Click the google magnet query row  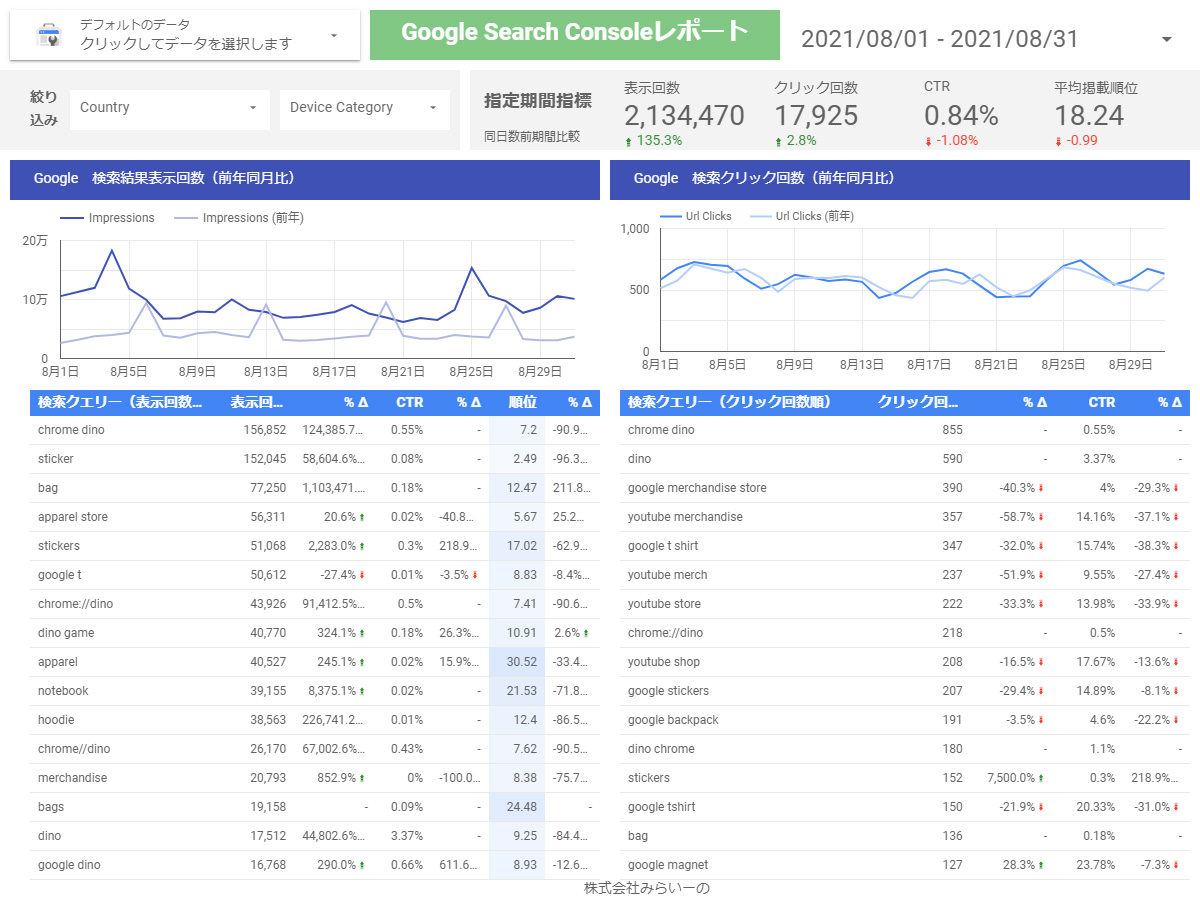[x=905, y=865]
